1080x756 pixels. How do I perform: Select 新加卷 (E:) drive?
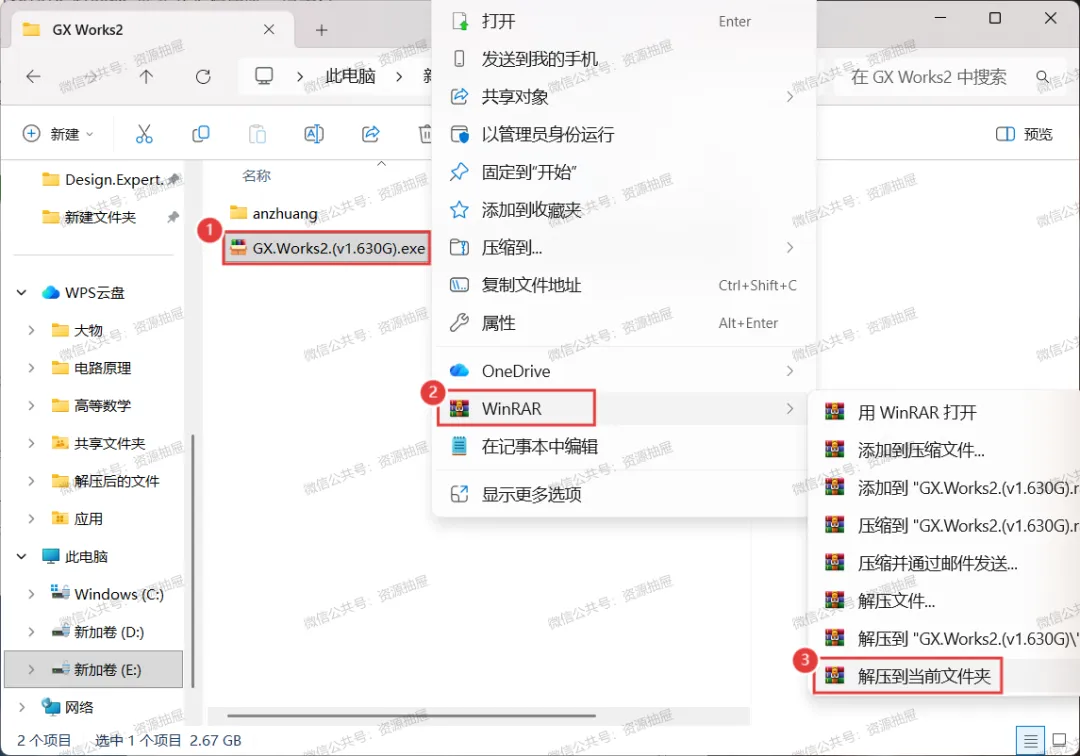tap(94, 669)
